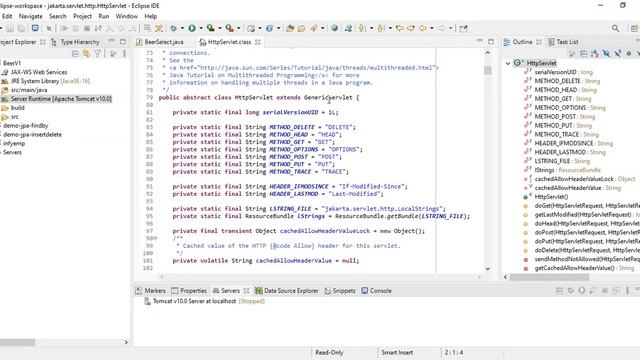Select the demo-jpa-findby project
Viewport: 640px width, 360px height.
[x=26, y=126]
